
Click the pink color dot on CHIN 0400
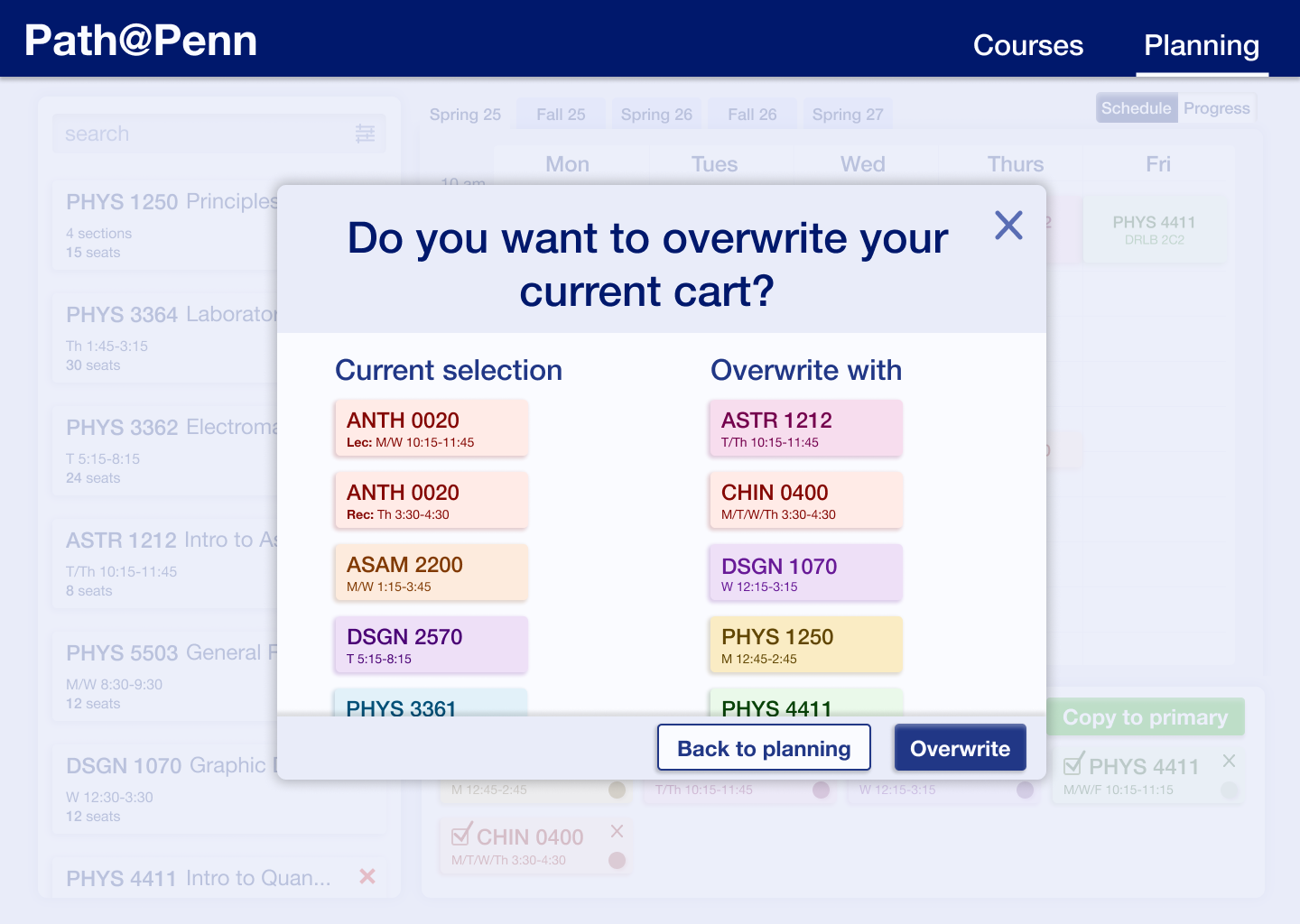(x=617, y=860)
